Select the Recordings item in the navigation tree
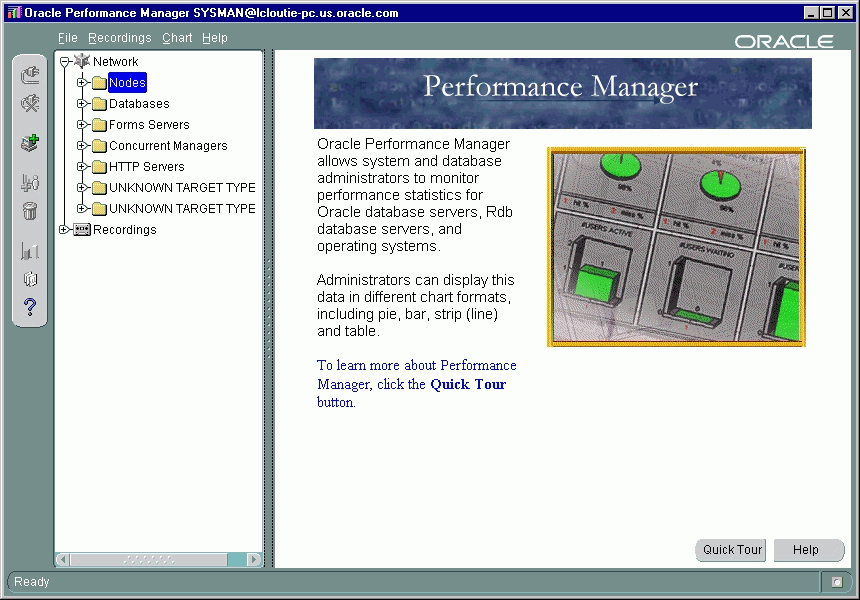Viewport: 860px width, 600px height. [x=123, y=229]
